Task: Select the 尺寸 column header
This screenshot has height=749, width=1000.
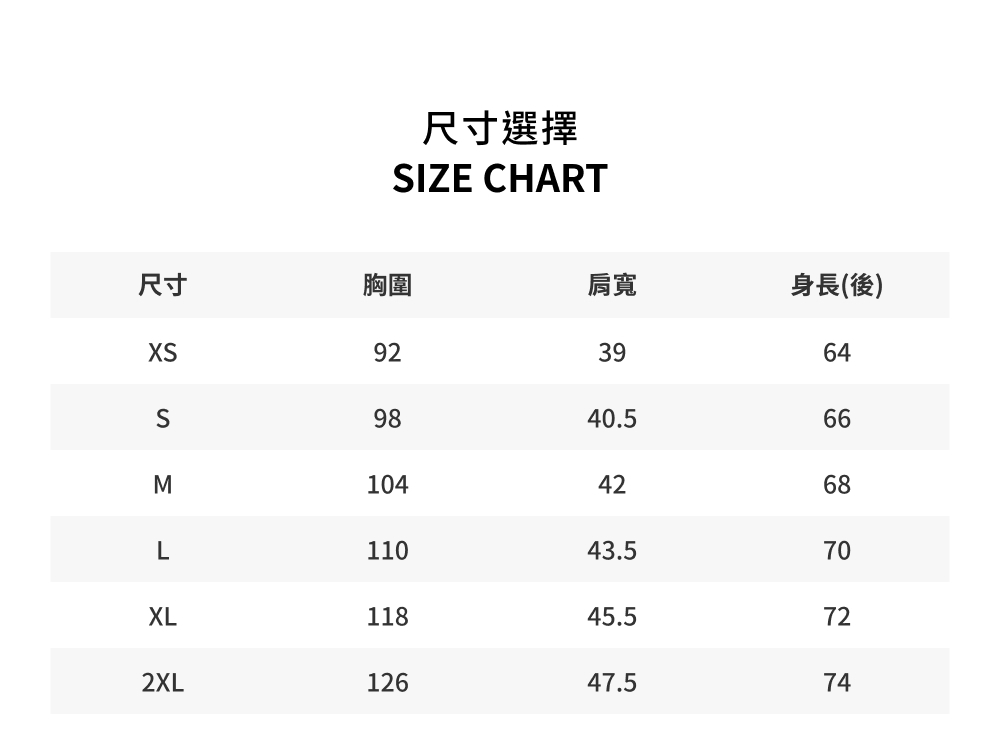Action: point(162,287)
